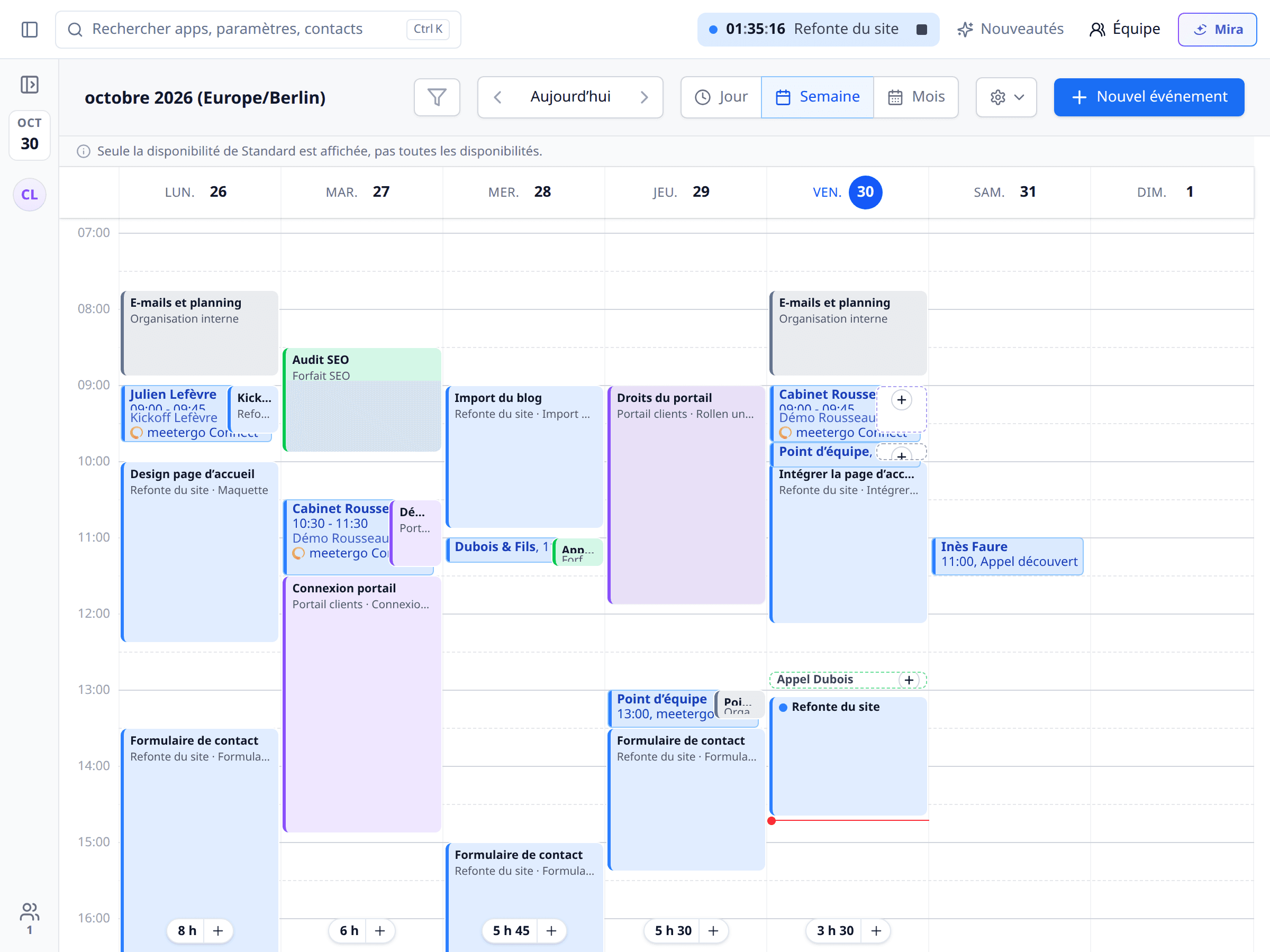Switch to Jour view
1270x952 pixels.
pos(721,97)
